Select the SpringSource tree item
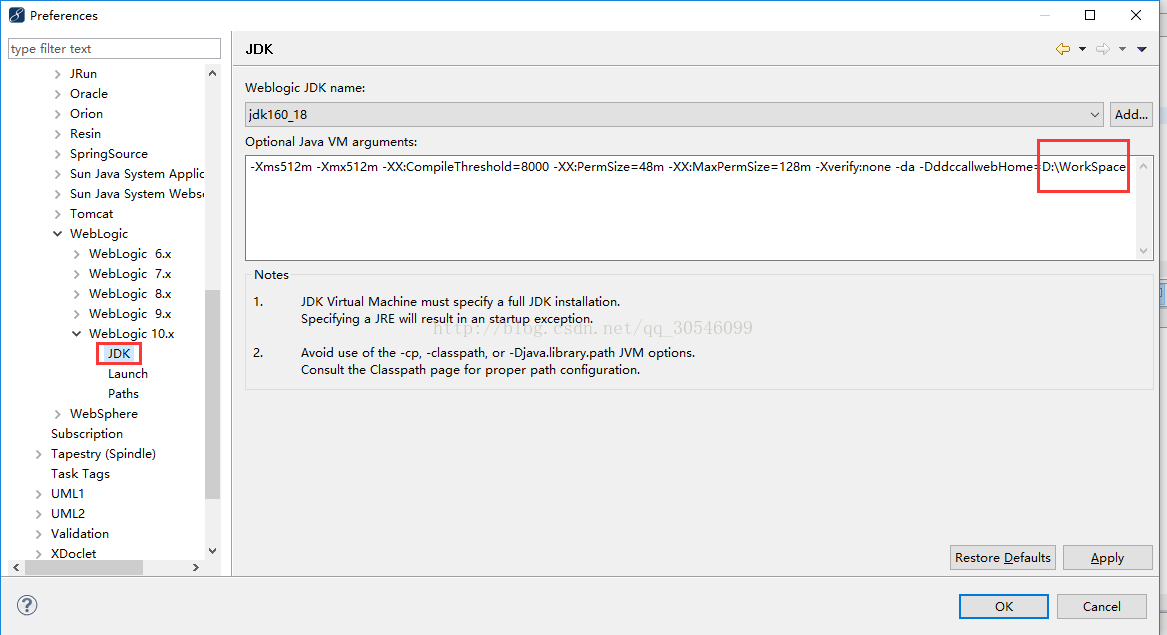Viewport: 1167px width, 635px height. (x=109, y=154)
